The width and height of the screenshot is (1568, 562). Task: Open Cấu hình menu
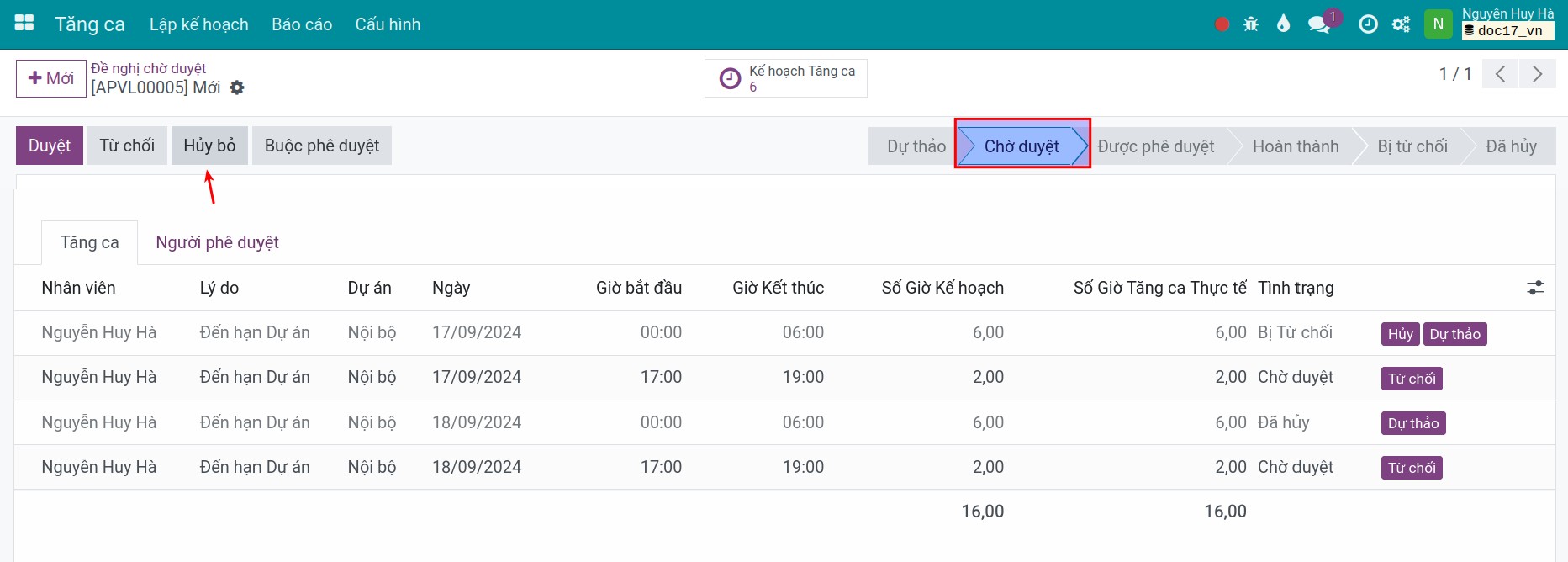point(388,24)
